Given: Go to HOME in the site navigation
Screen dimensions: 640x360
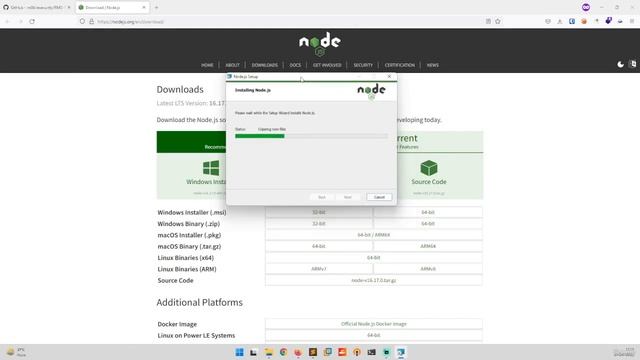Looking at the screenshot, I should coord(207,65).
